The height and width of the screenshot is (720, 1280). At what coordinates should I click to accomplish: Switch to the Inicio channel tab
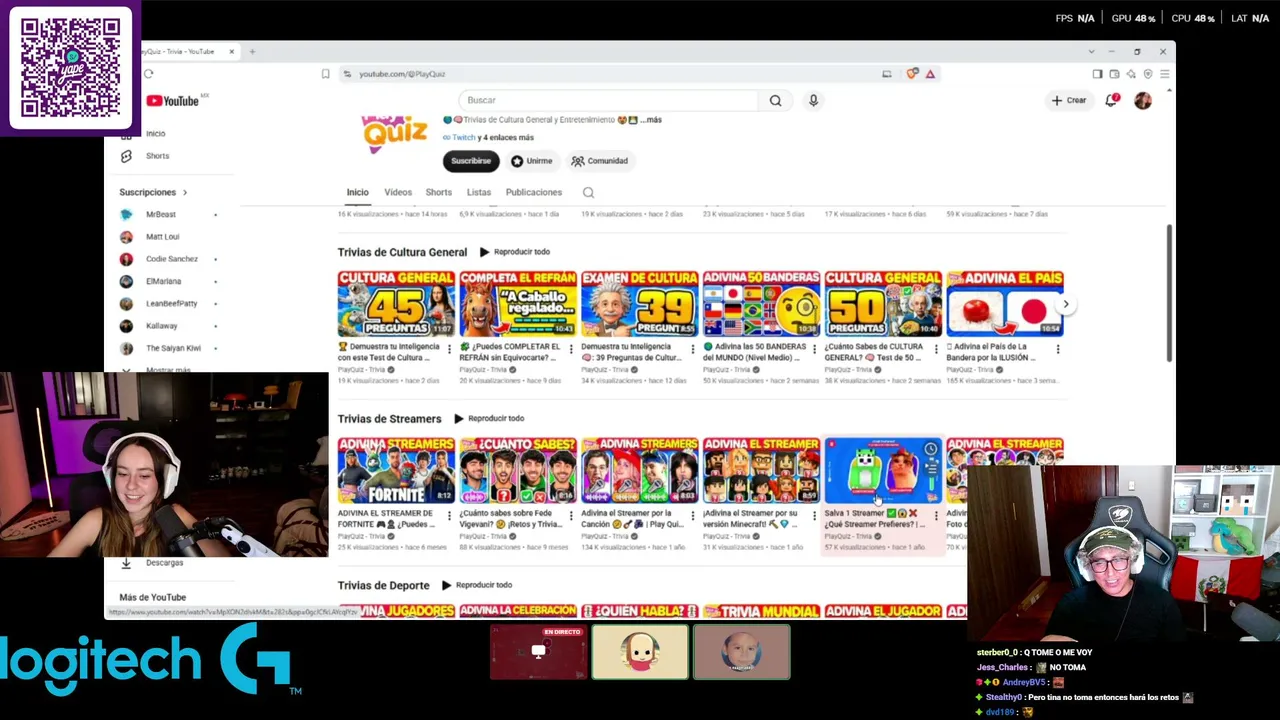click(357, 192)
